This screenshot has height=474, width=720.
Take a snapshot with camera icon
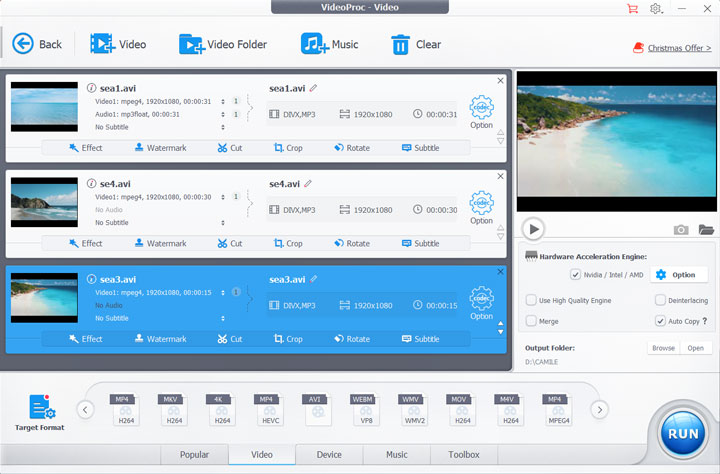pyautogui.click(x=681, y=230)
